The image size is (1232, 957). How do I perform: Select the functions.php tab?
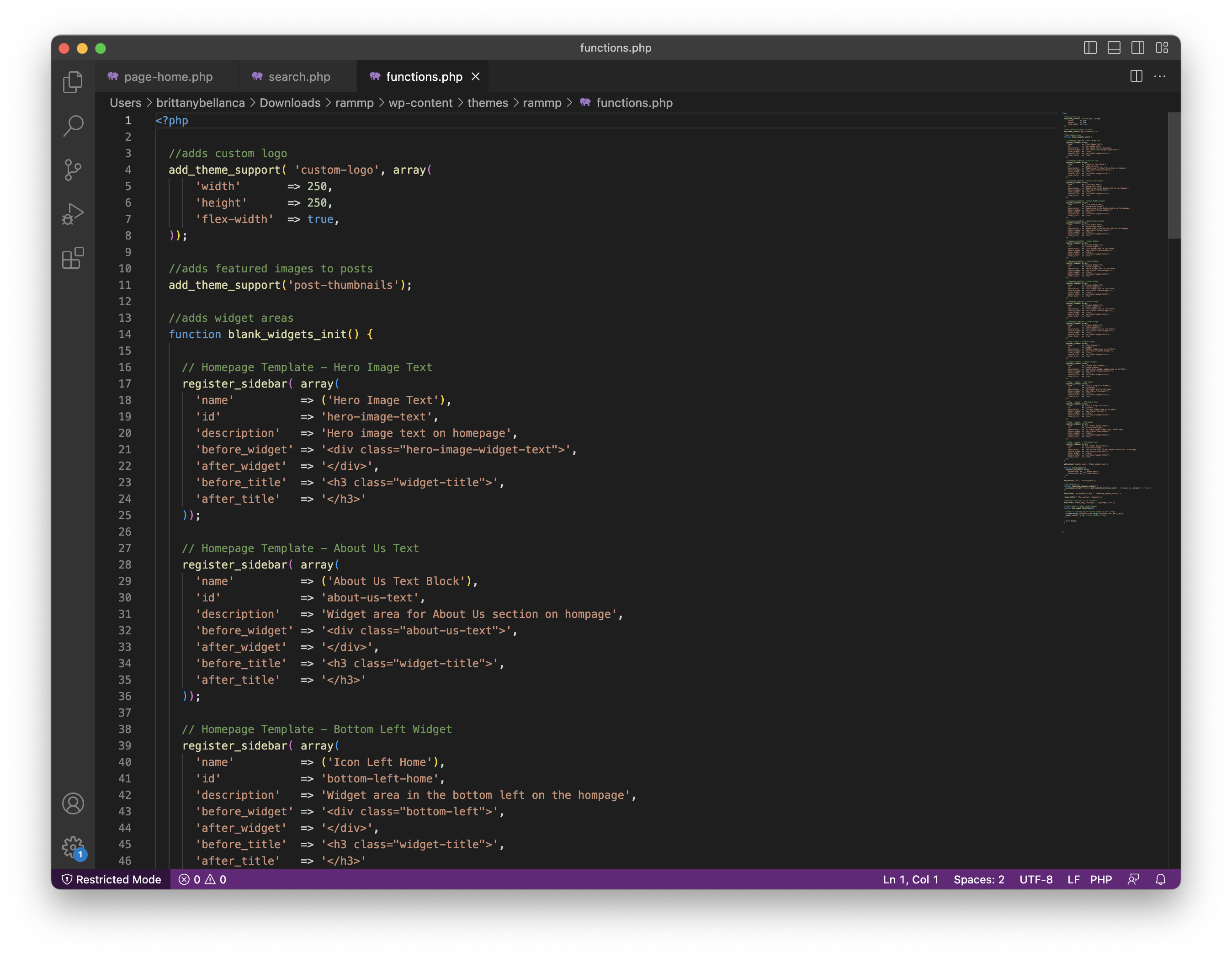point(424,77)
